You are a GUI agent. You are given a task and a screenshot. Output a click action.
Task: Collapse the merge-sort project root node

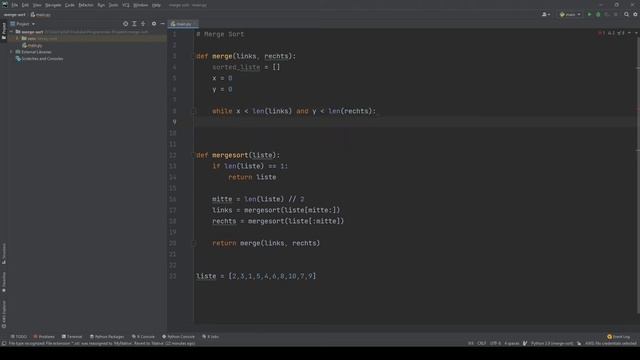12,32
